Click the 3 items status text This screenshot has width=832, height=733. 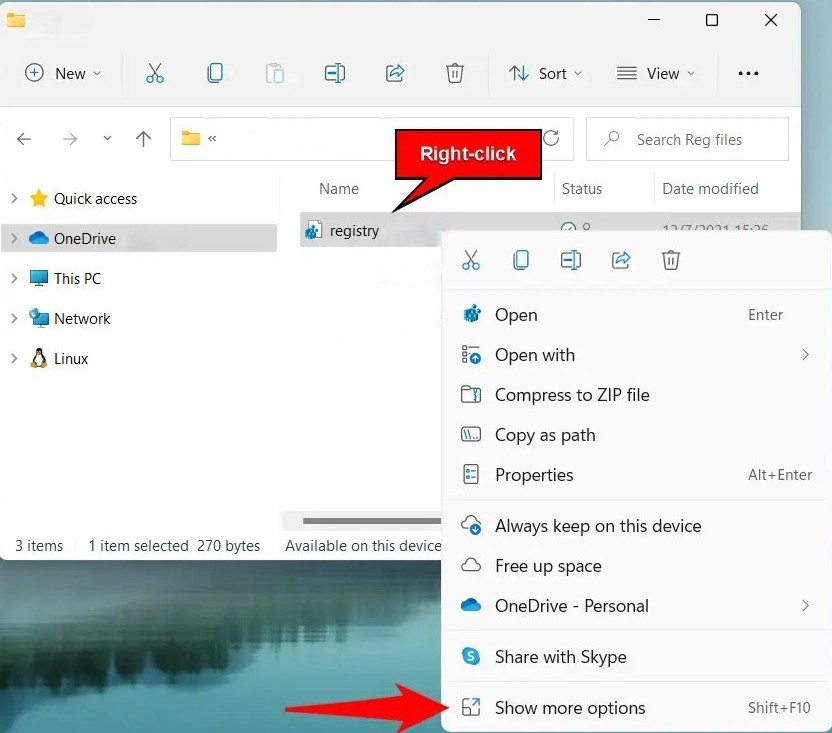pos(39,546)
